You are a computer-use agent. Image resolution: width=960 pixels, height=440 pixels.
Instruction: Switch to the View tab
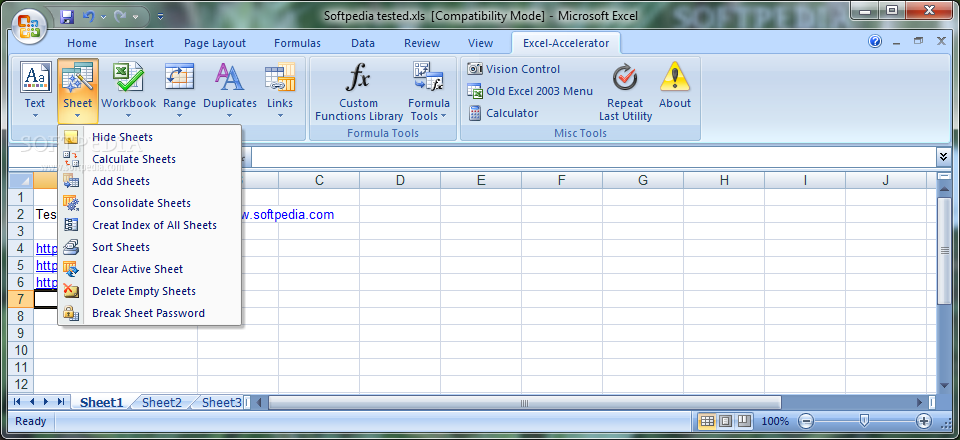pos(480,43)
